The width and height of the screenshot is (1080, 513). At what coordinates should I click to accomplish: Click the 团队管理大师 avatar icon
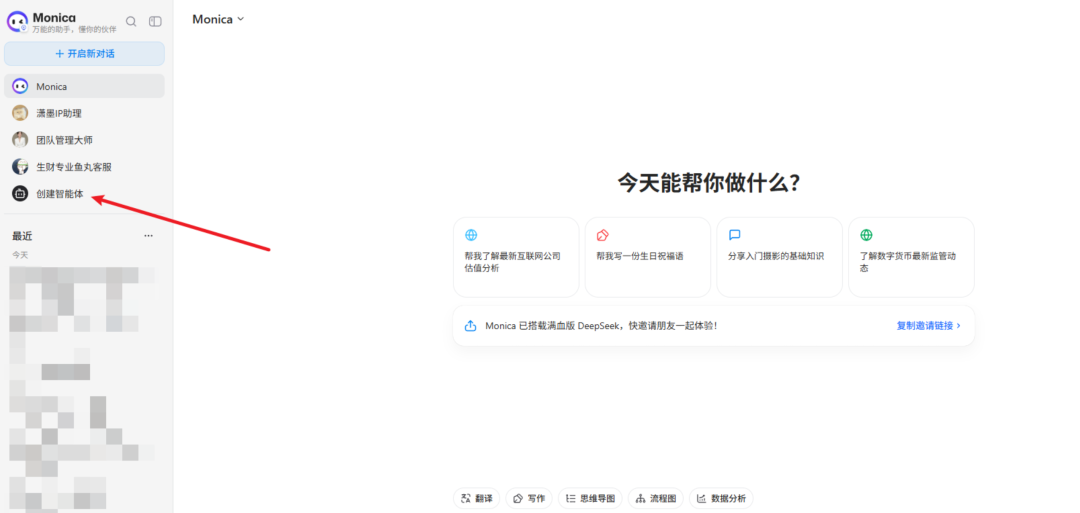point(20,140)
